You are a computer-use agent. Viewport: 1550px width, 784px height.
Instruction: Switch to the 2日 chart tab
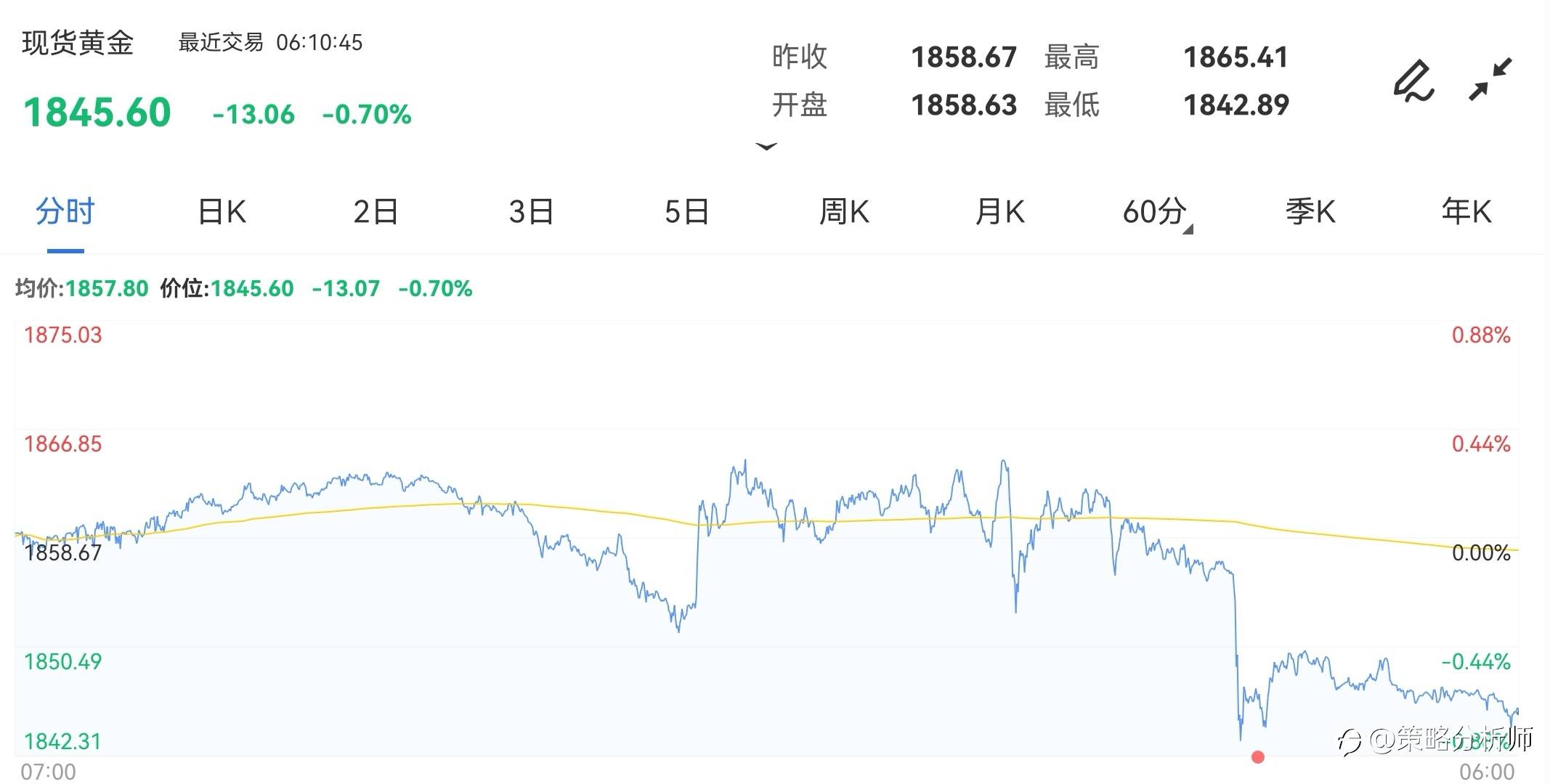pyautogui.click(x=376, y=212)
